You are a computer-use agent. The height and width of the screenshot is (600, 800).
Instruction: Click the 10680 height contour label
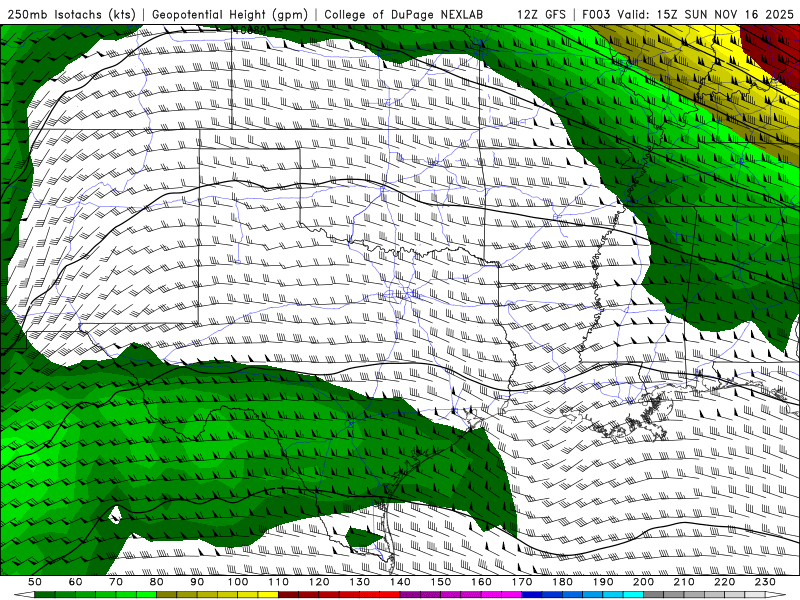[x=249, y=31]
